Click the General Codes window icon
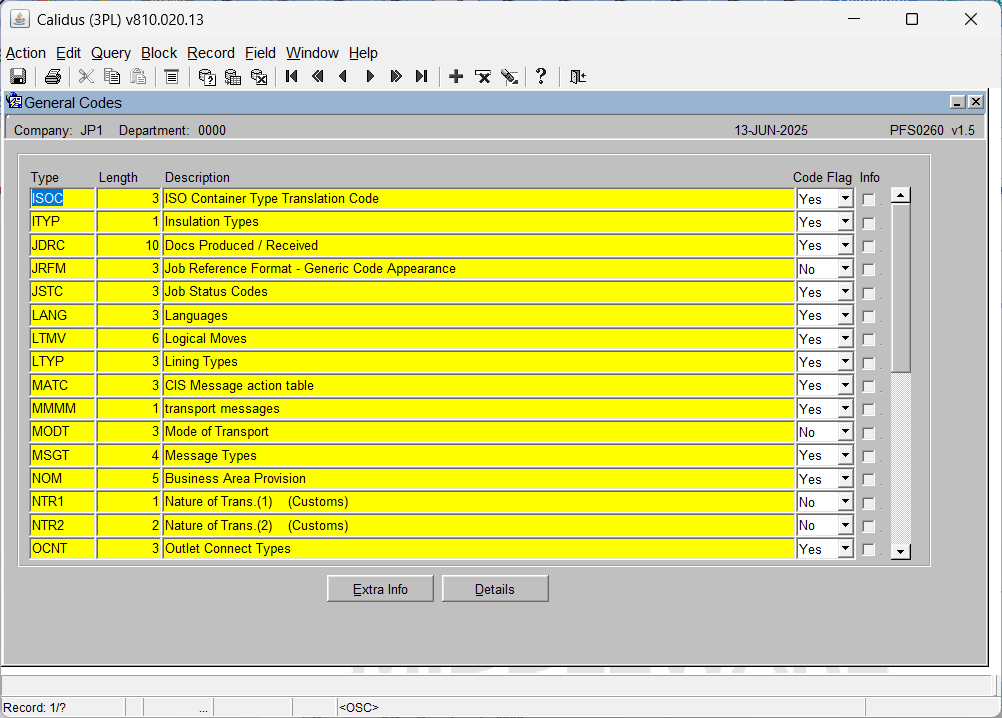Image resolution: width=1002 pixels, height=718 pixels. 15,102
